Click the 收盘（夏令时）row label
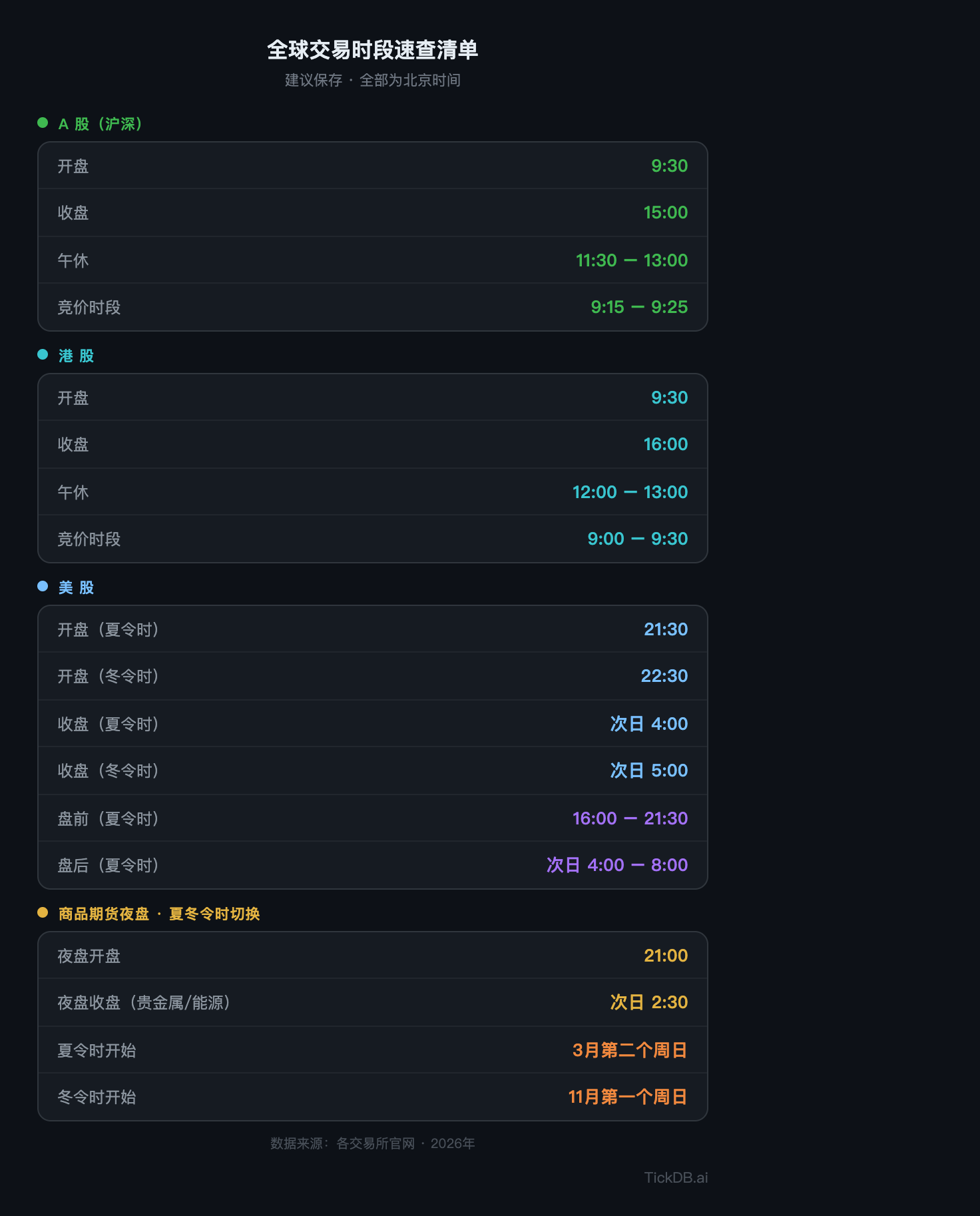This screenshot has width=980, height=1216. [x=109, y=724]
